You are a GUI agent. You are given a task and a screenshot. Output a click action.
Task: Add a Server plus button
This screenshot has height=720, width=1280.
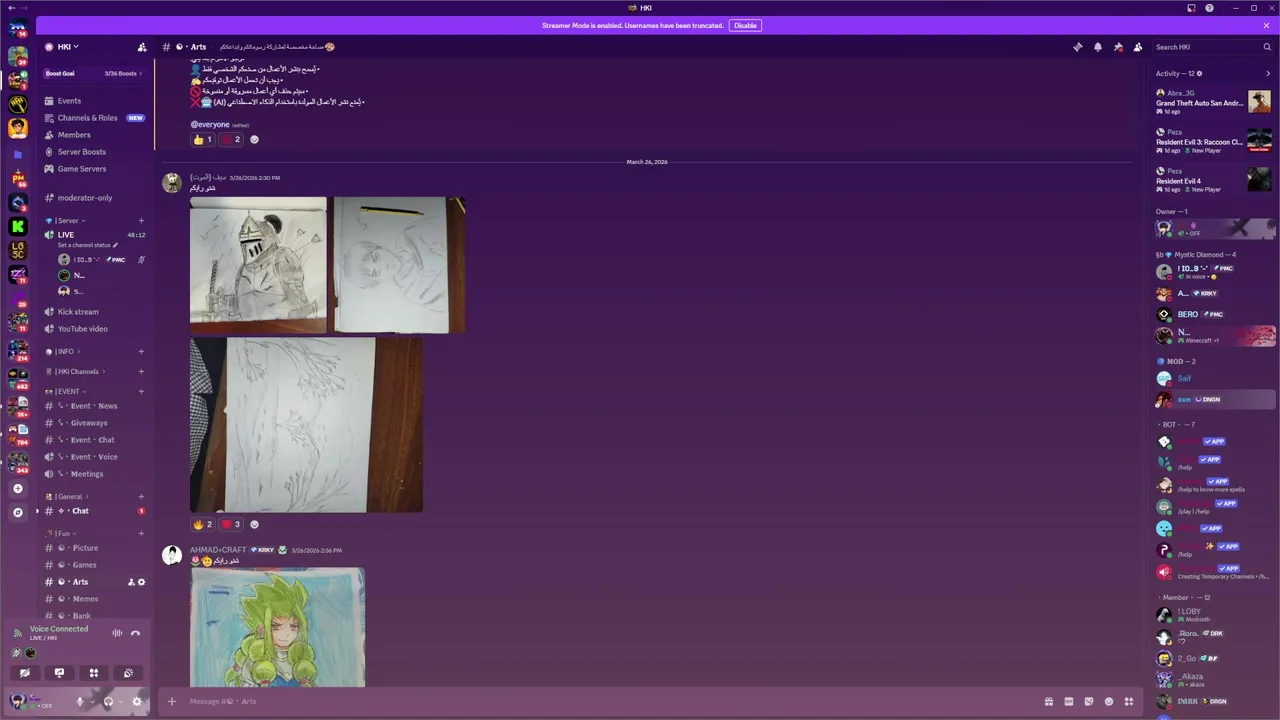coord(18,489)
